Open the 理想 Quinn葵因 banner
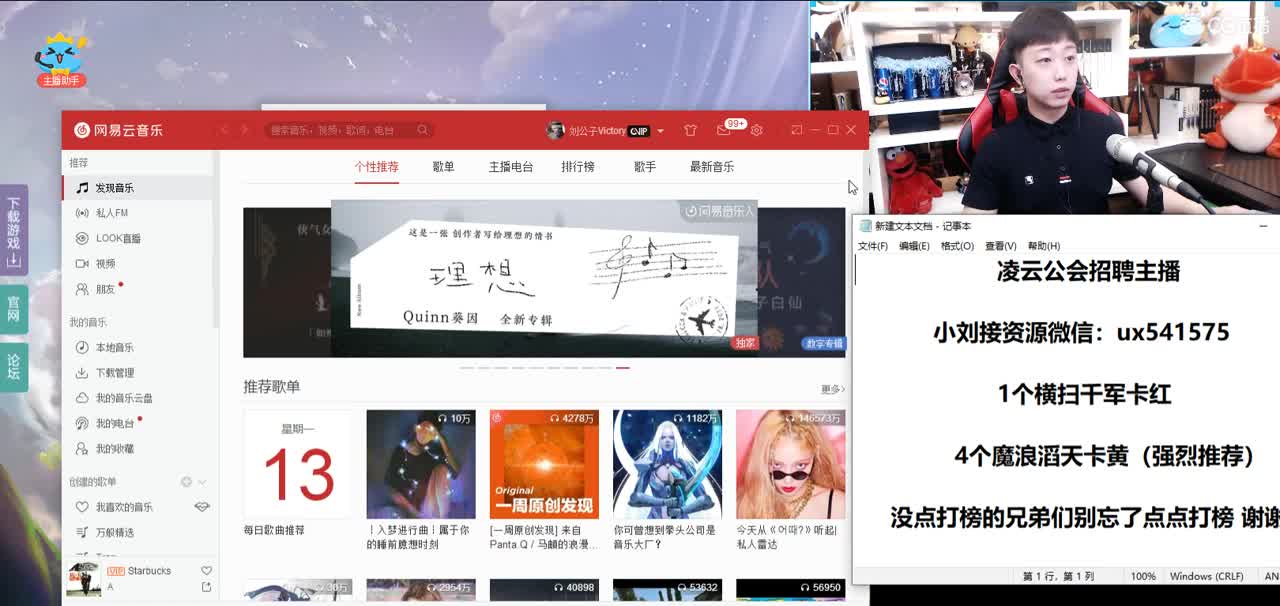This screenshot has width=1280, height=606. [x=544, y=277]
